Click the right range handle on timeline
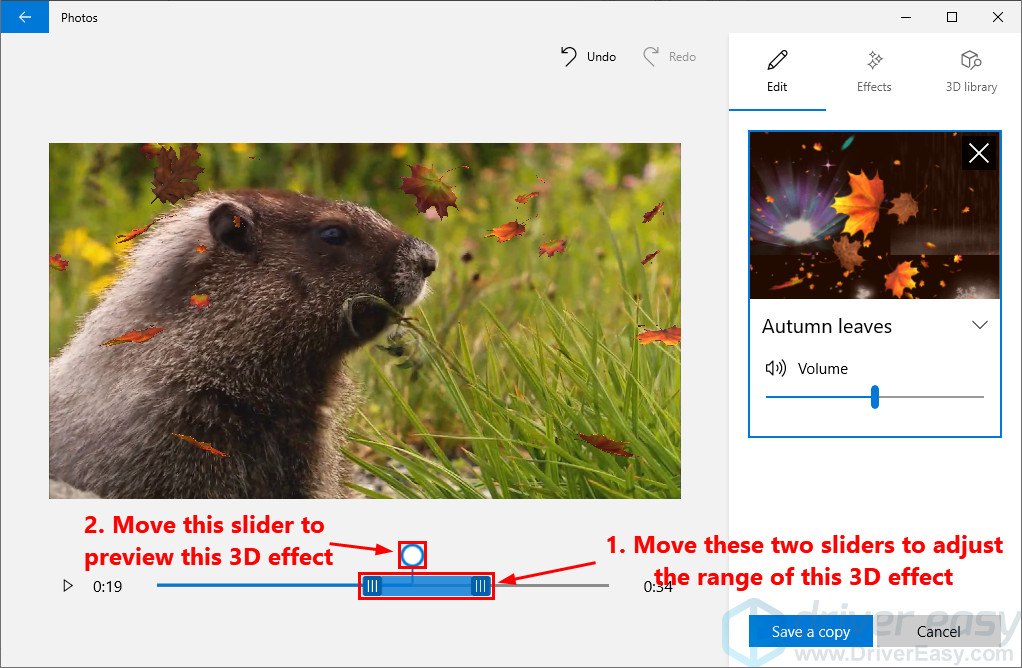1022x668 pixels. coord(480,586)
